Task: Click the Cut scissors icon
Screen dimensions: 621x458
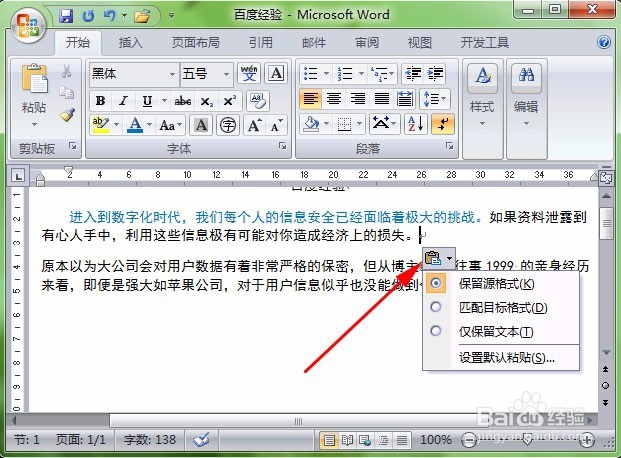Action: (67, 71)
